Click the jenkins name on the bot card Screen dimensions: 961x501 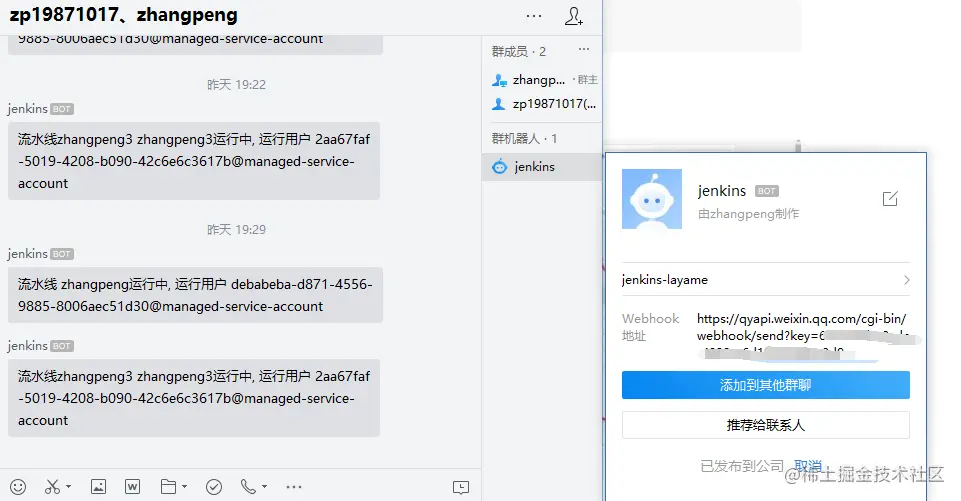(722, 191)
